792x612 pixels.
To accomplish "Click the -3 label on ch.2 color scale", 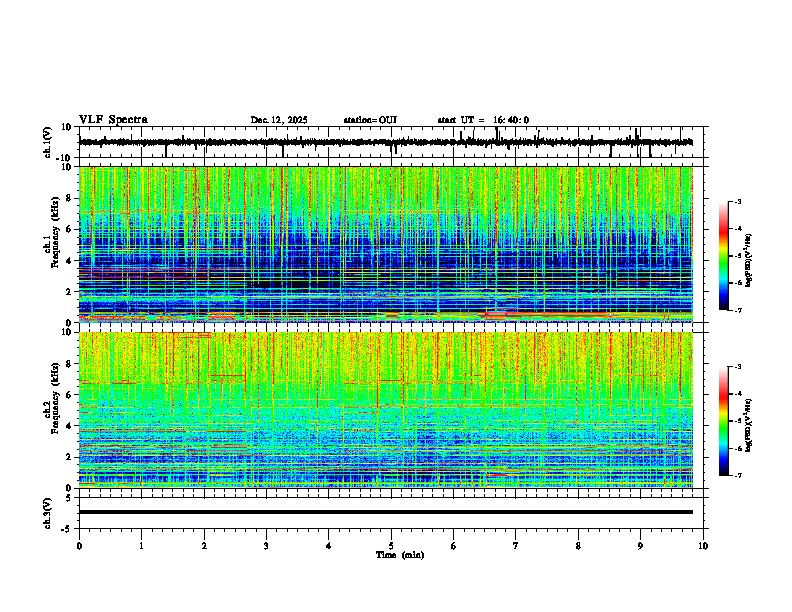I will coord(738,367).
